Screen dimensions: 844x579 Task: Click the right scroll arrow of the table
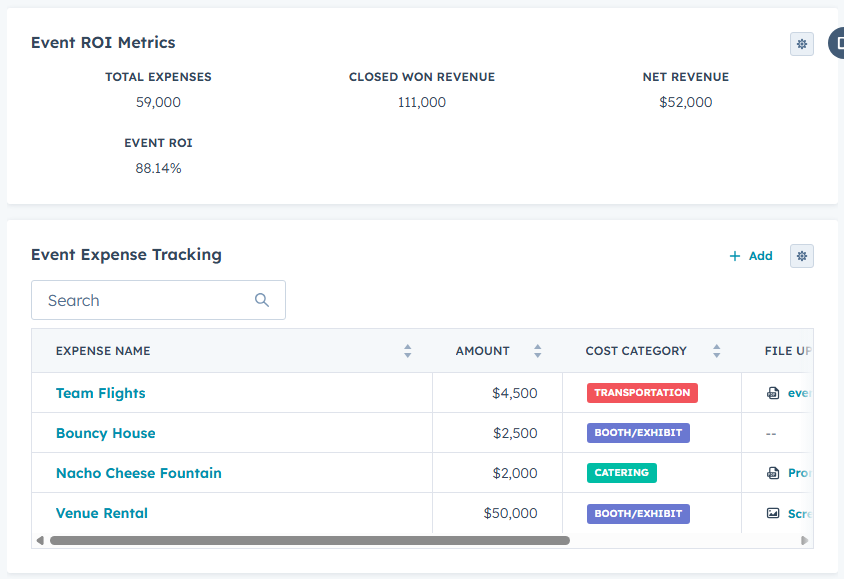tap(805, 540)
